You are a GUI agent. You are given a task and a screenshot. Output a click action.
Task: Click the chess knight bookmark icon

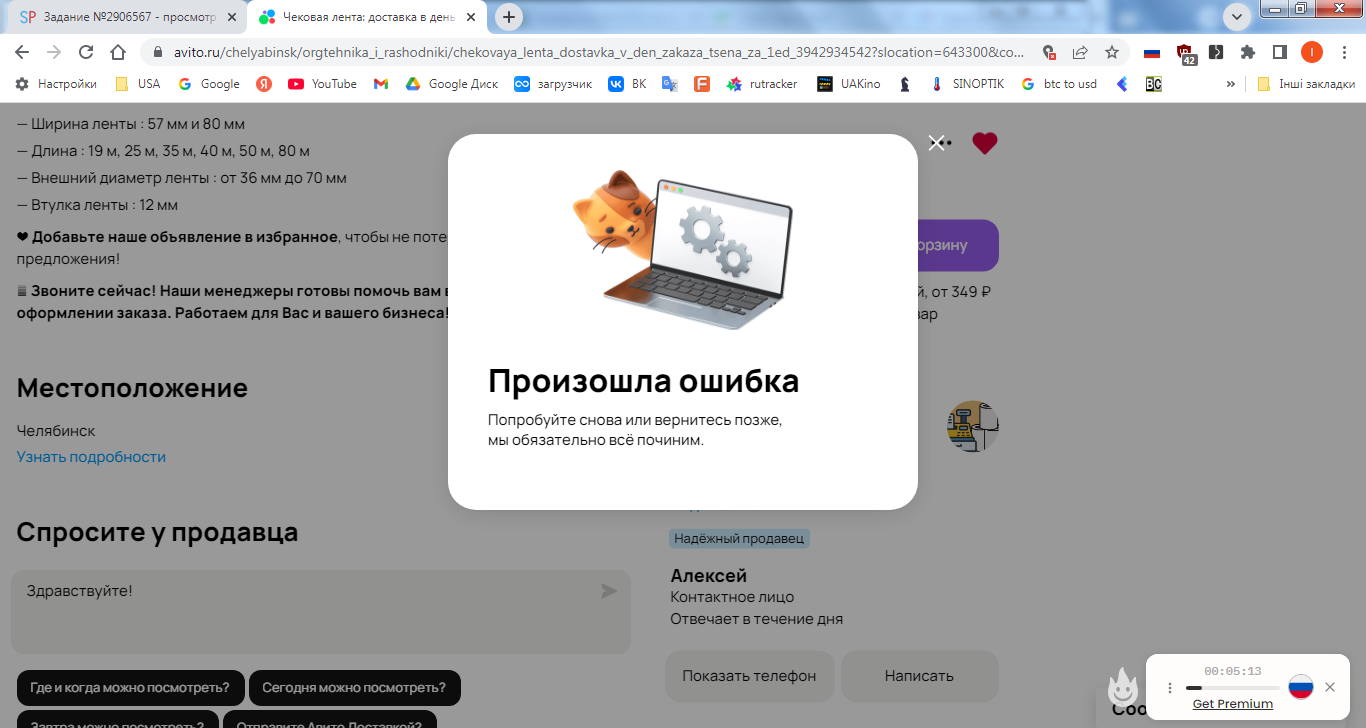coord(905,84)
